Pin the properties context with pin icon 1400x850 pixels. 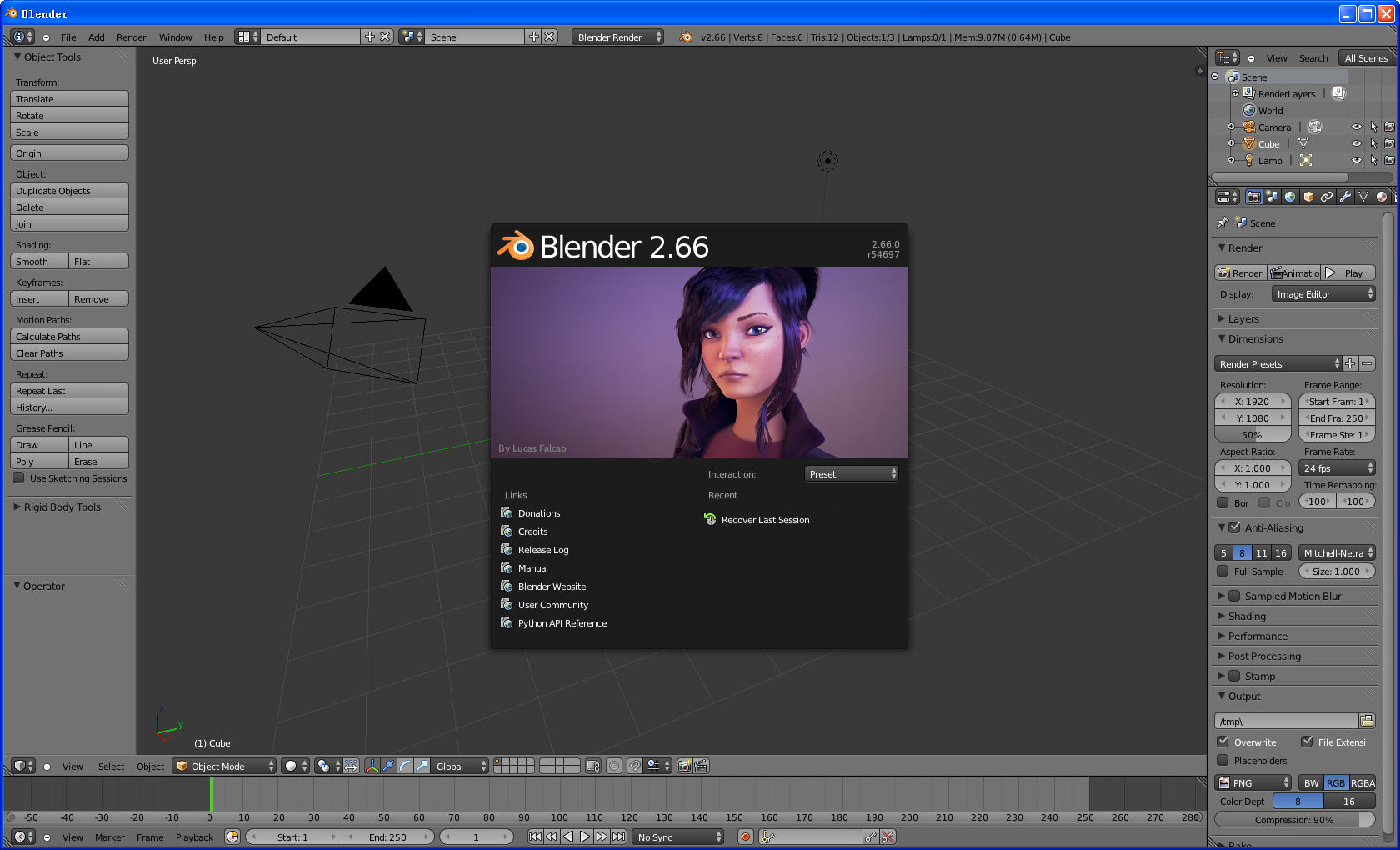coord(1222,222)
